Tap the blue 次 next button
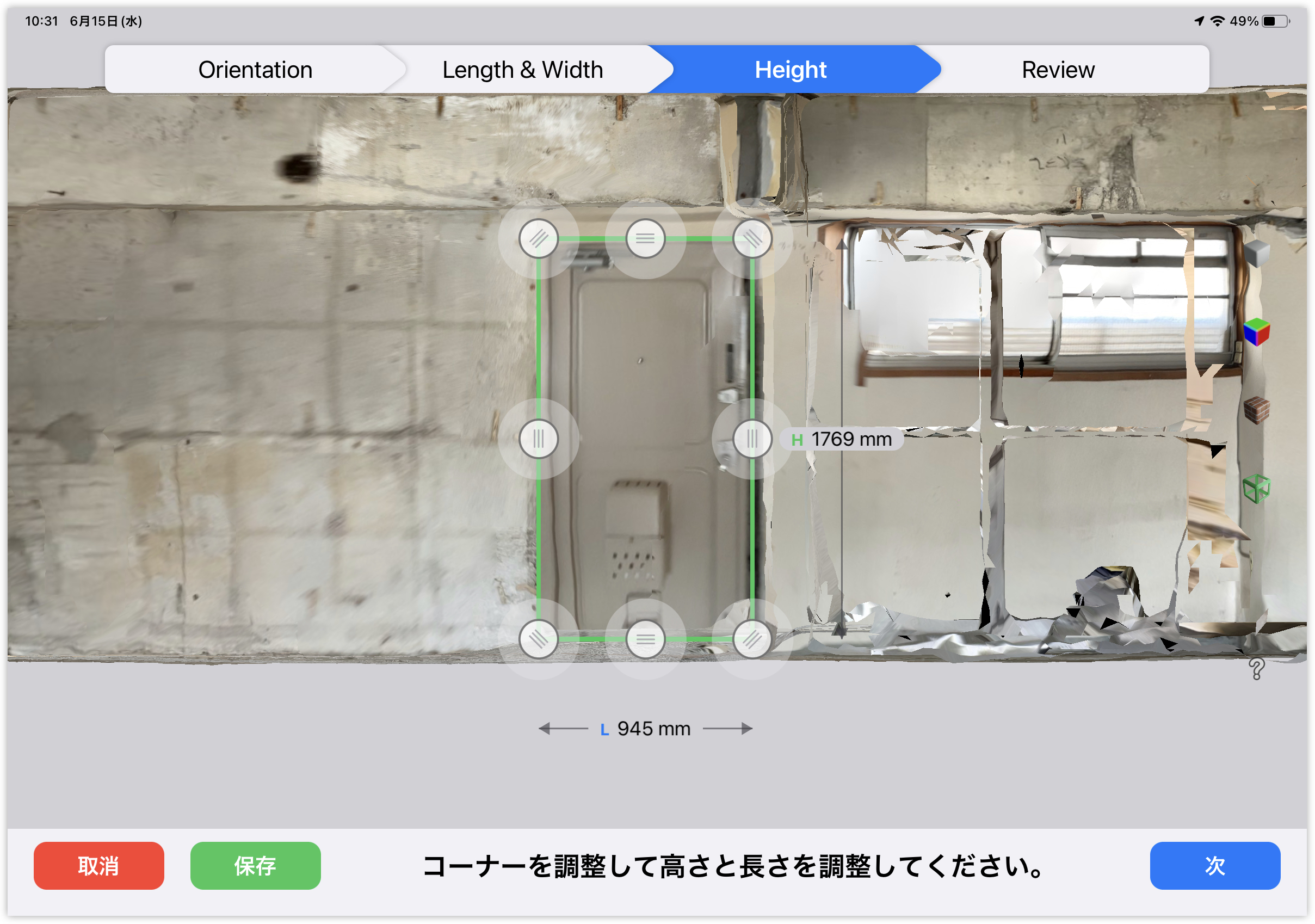 click(1215, 866)
